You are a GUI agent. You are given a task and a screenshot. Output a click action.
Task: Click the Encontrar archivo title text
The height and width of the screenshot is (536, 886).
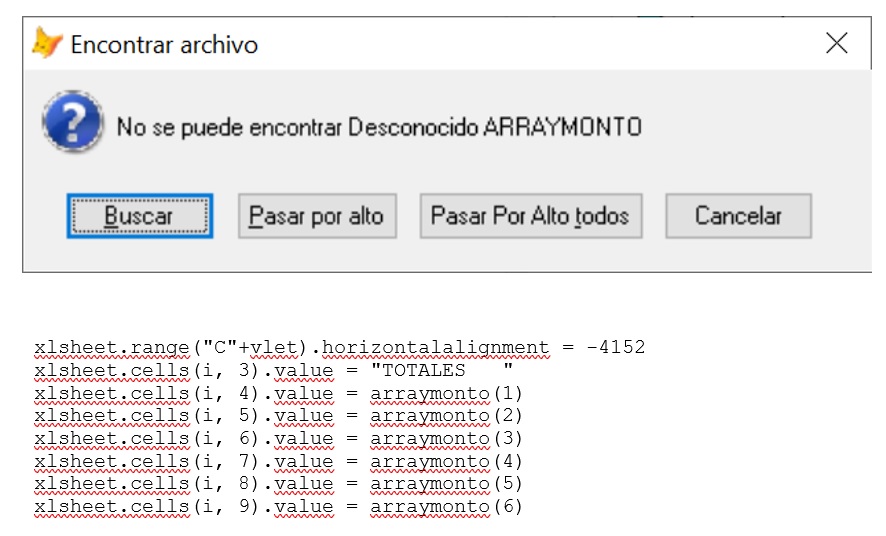[x=164, y=45]
